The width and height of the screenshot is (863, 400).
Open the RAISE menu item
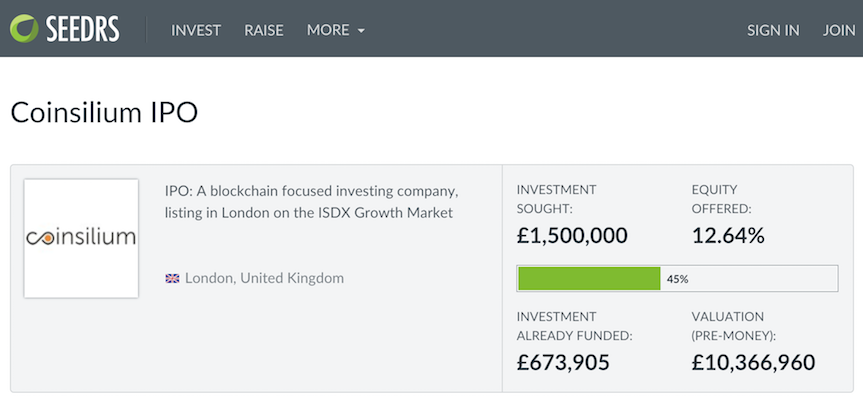tap(264, 30)
